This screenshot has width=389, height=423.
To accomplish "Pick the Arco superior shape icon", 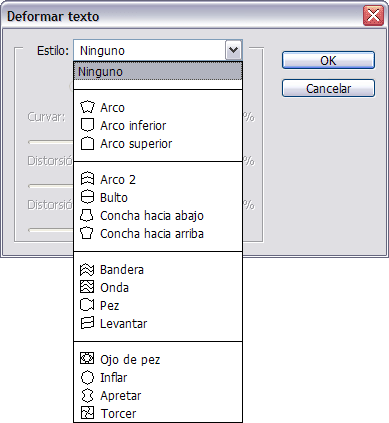I will coord(87,143).
